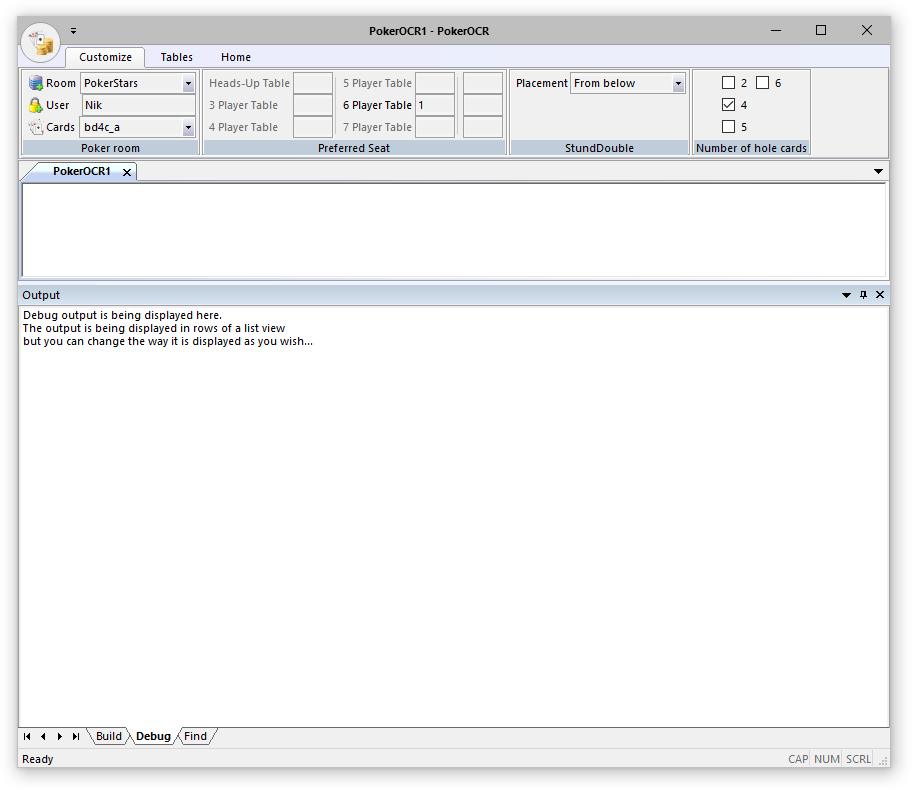Expand the Room dropdown showing PokerStars
The width and height of the screenshot is (912, 790).
(188, 84)
